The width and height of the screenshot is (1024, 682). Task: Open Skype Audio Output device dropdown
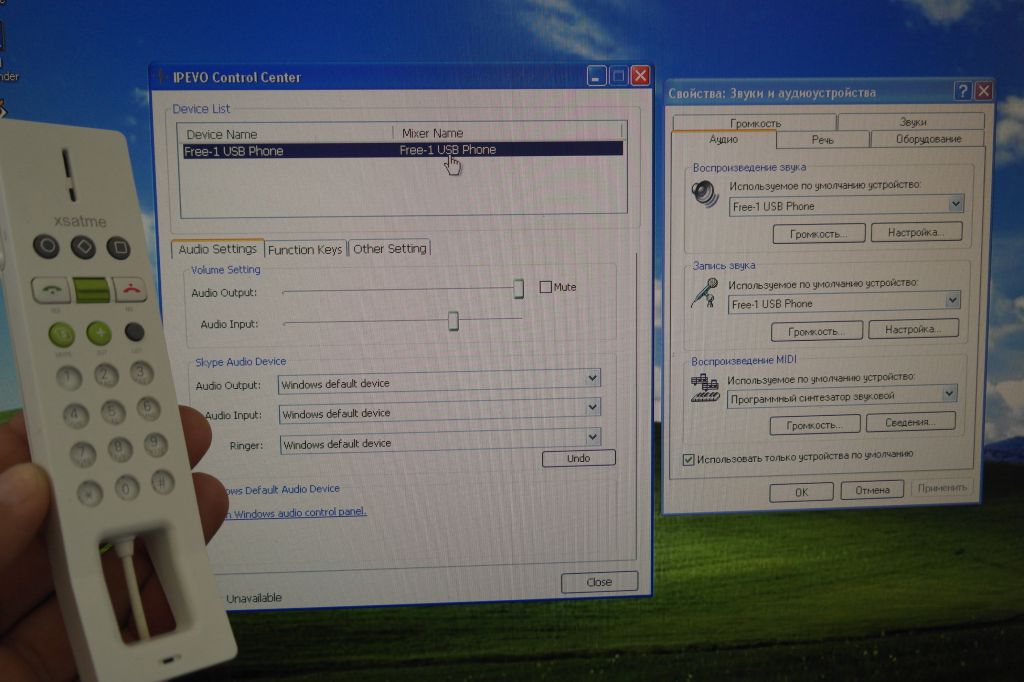pos(592,378)
